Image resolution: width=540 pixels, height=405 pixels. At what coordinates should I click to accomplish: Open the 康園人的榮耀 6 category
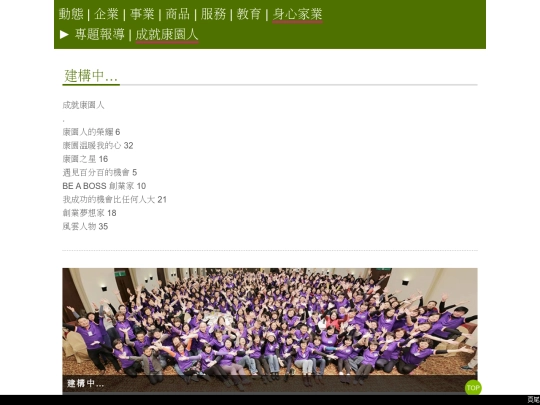pyautogui.click(x=91, y=132)
